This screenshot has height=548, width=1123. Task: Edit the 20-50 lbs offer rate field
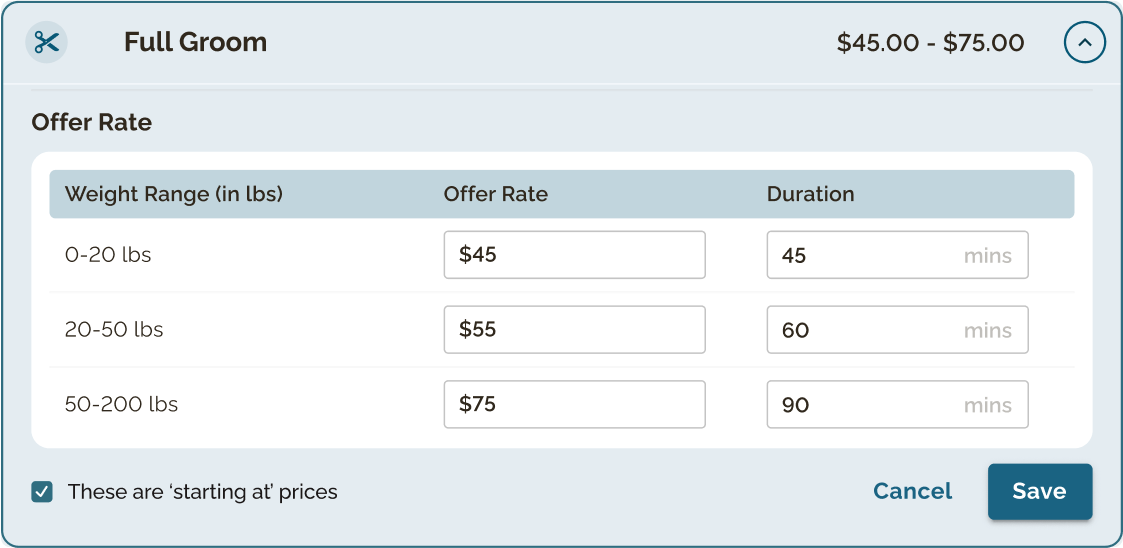pyautogui.click(x=574, y=330)
